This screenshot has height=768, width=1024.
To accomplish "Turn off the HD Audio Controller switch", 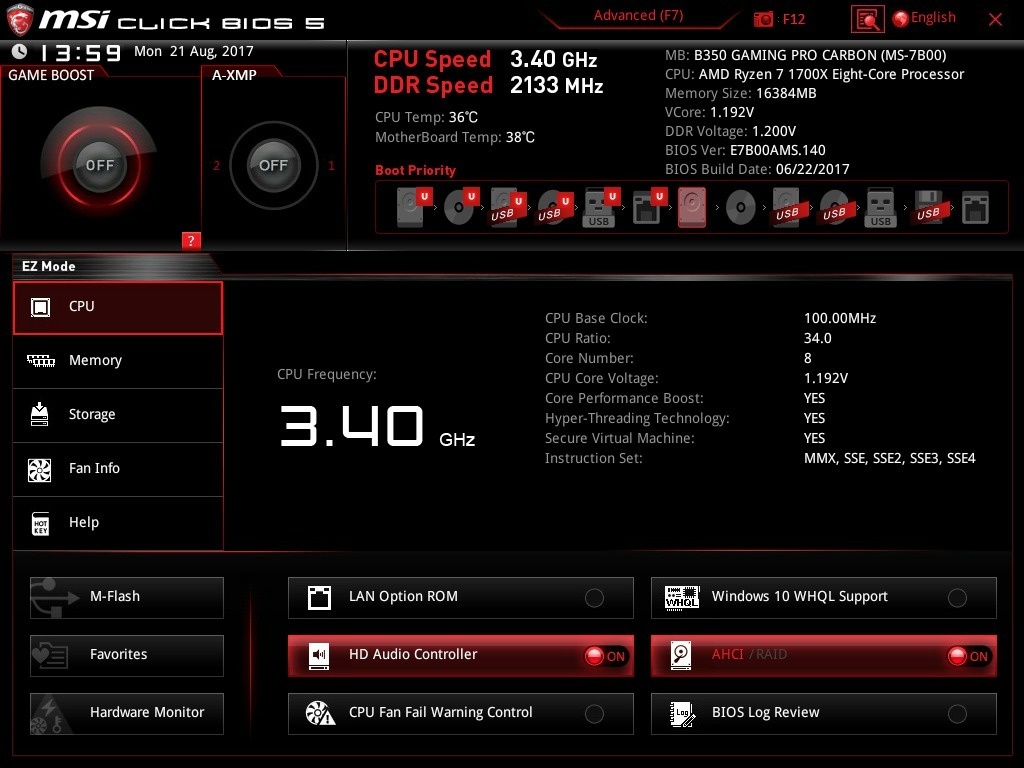I will (x=606, y=656).
